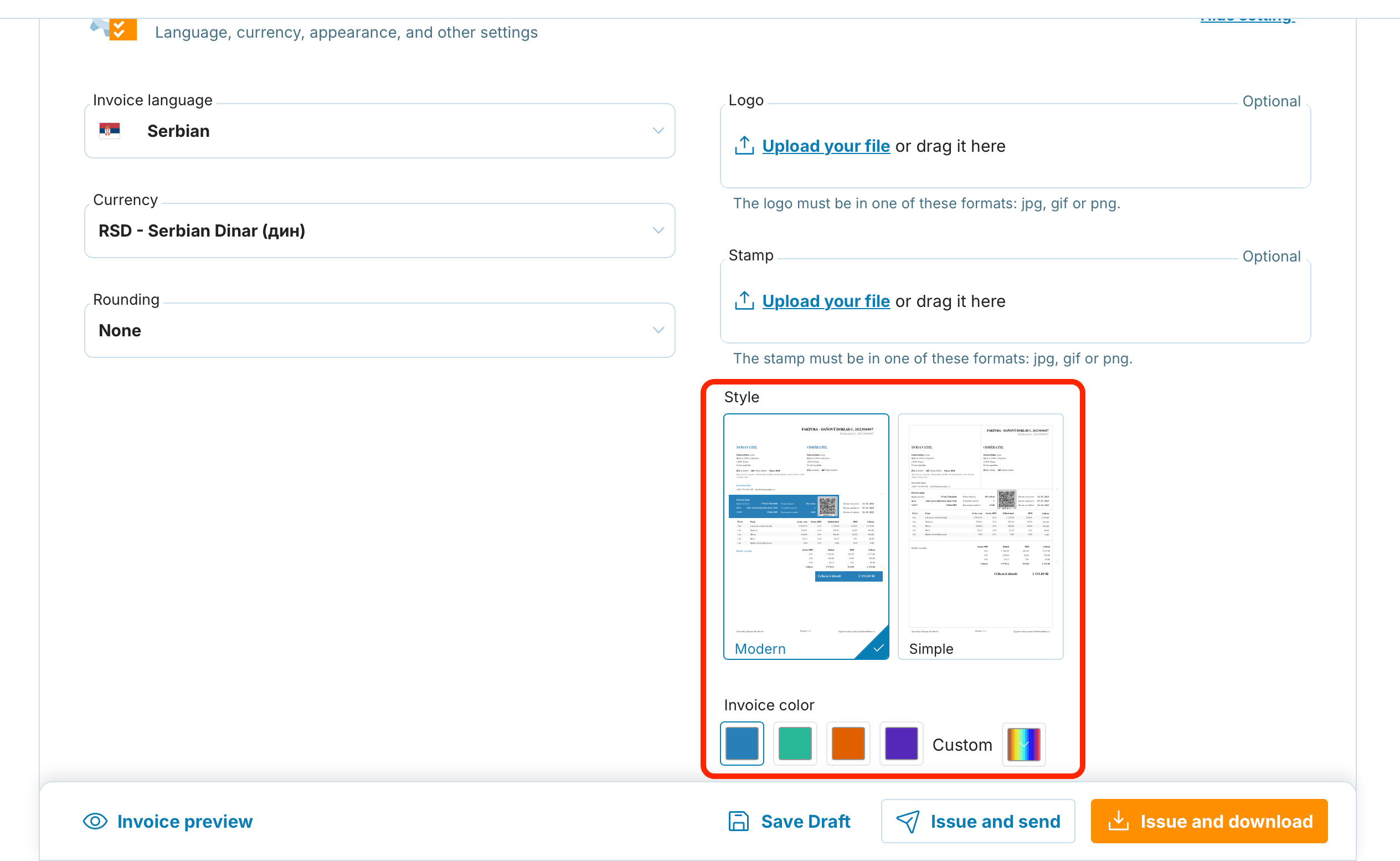Click the Issue and download button
Screen dimensions: 1400x861
(x=1209, y=821)
